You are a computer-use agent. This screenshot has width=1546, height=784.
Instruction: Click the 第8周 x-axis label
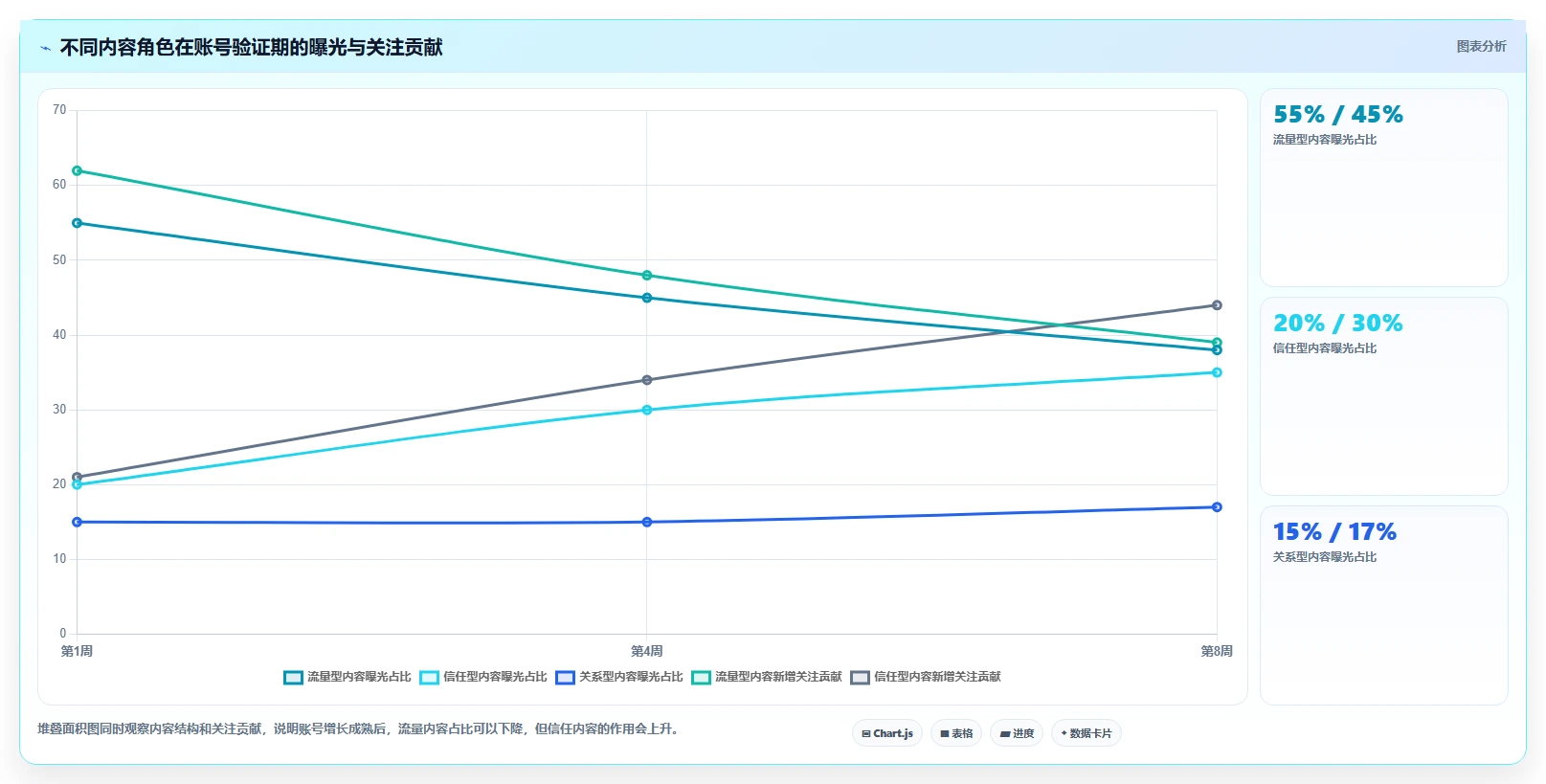pyautogui.click(x=1217, y=651)
